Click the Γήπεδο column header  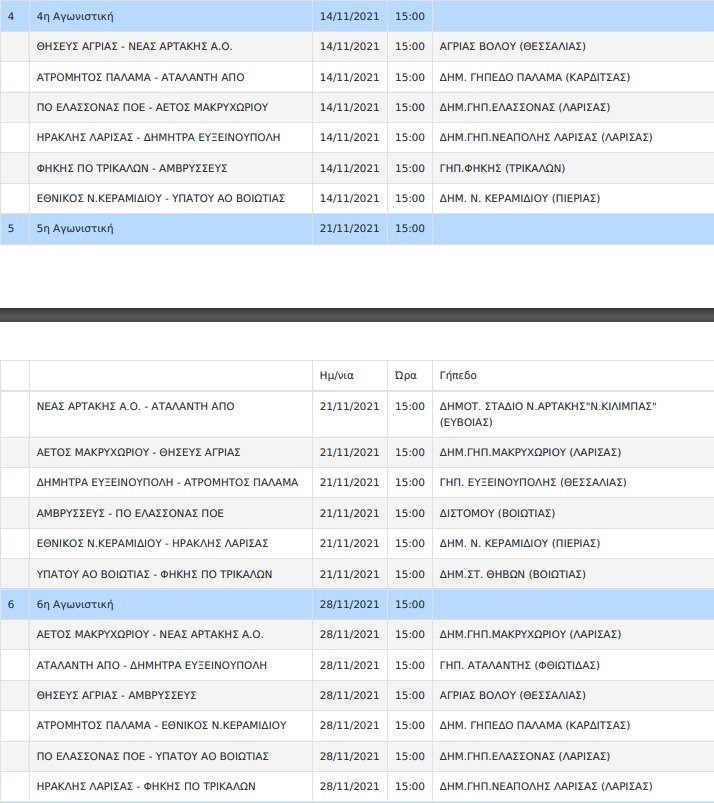[458, 375]
